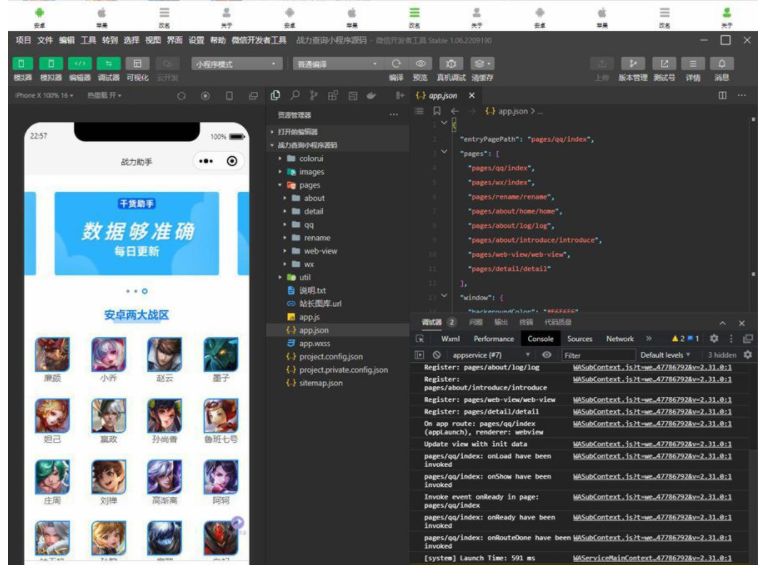Open the source control branch icon
Viewport: 765px width, 565px height.
313,96
